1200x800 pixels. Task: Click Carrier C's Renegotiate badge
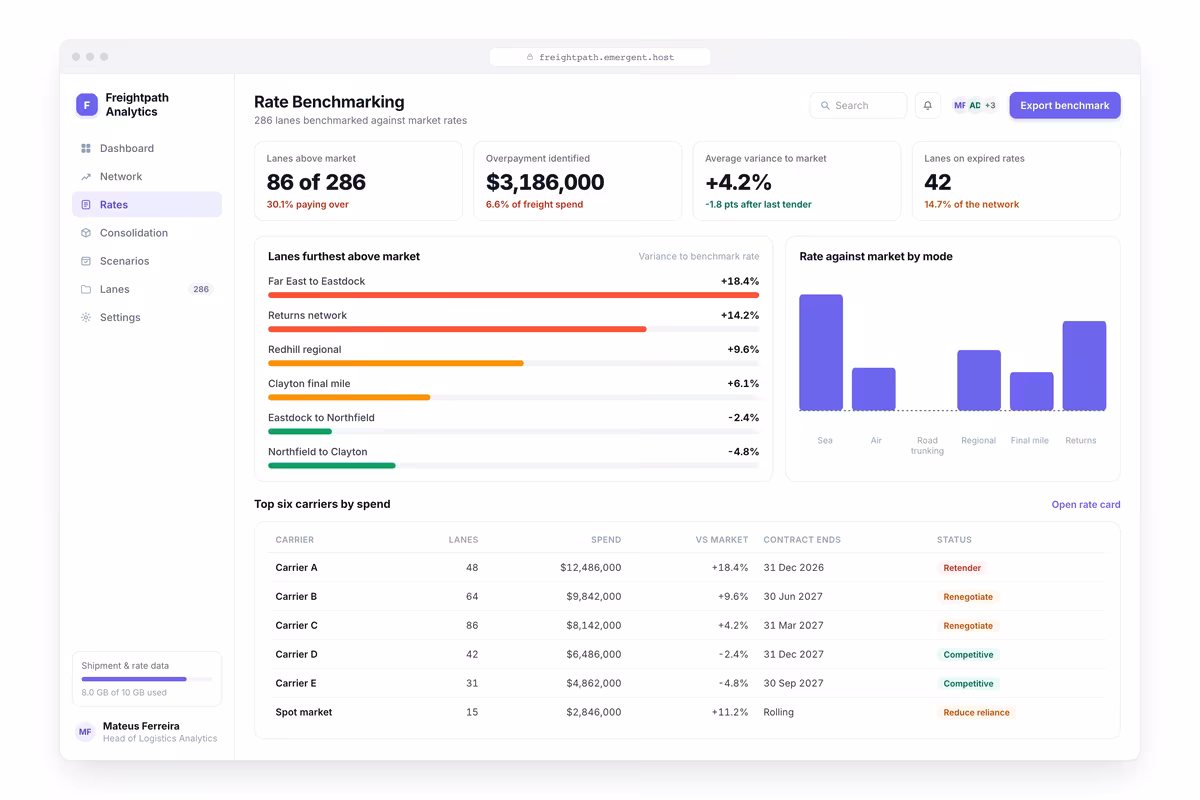click(x=968, y=626)
